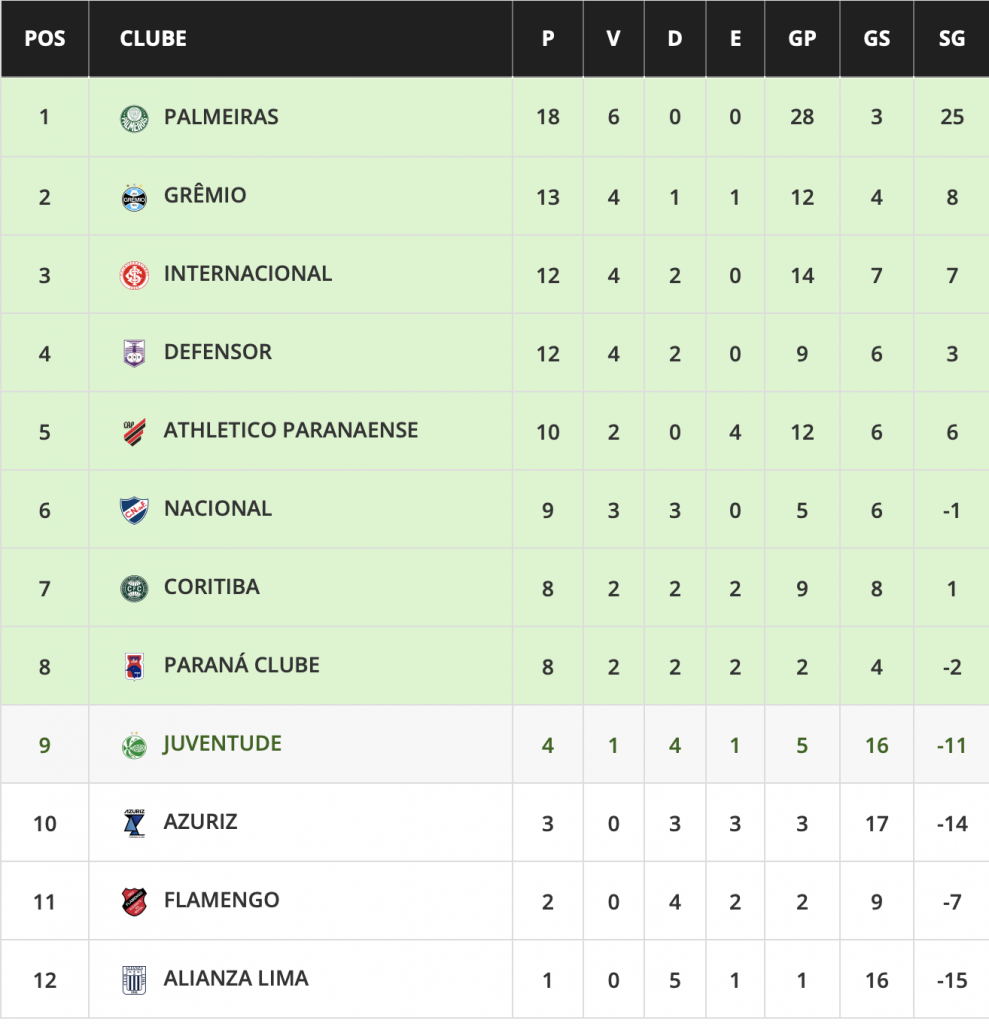Click the Alianza Lima crest icon
This screenshot has height=1024, width=989.
pyautogui.click(x=133, y=980)
